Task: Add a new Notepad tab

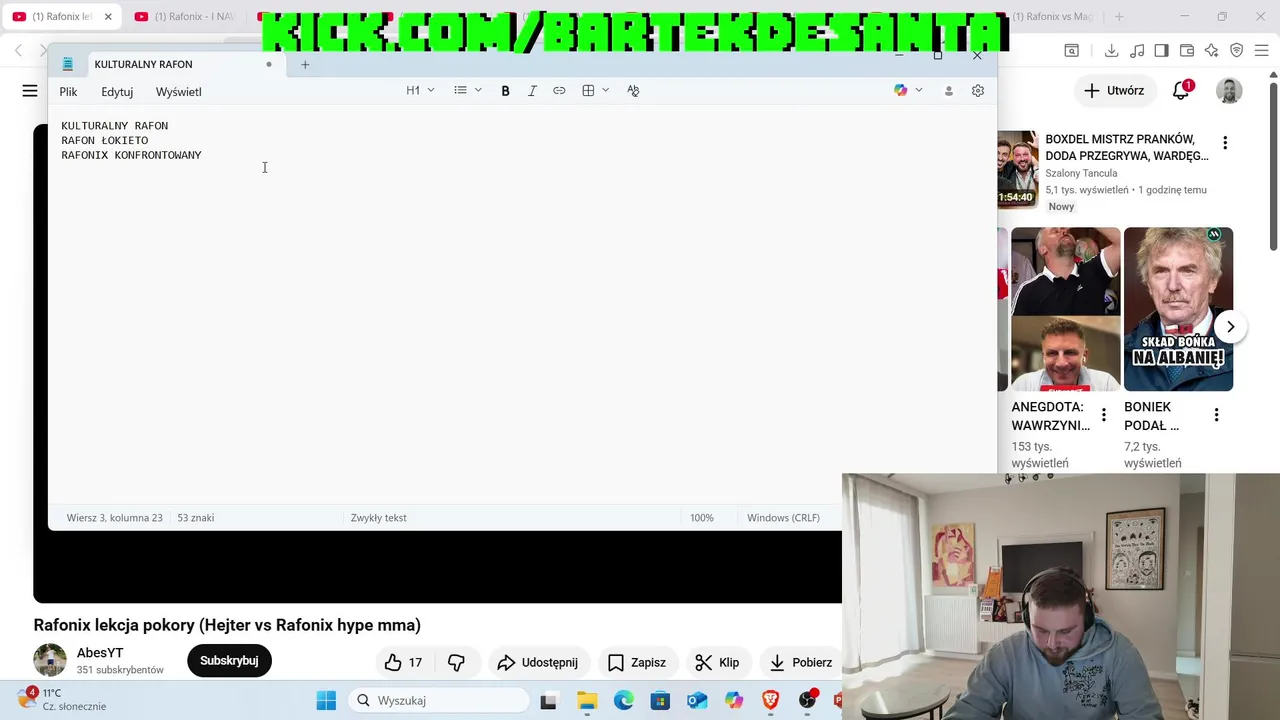Action: pos(305,65)
